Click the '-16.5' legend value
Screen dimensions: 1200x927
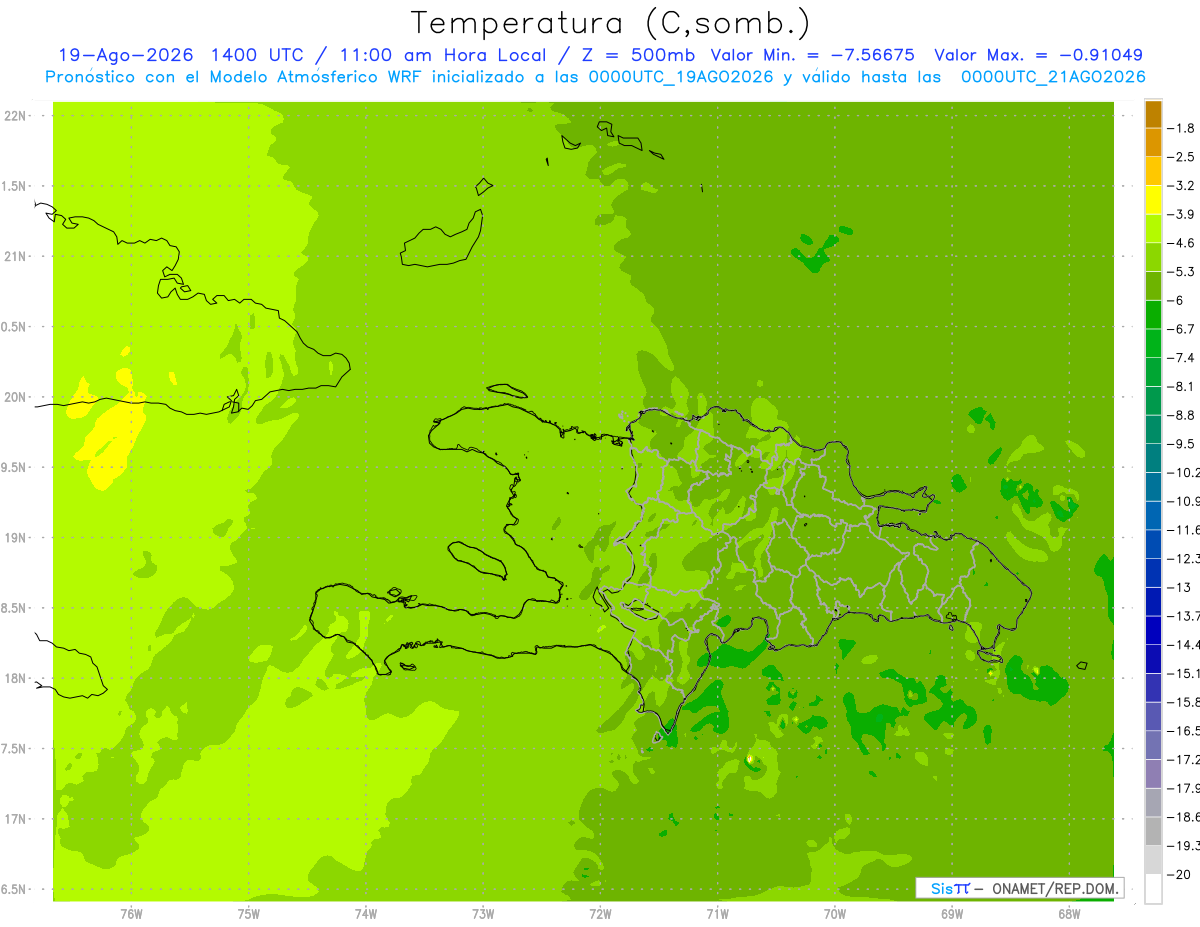[x=1184, y=731]
